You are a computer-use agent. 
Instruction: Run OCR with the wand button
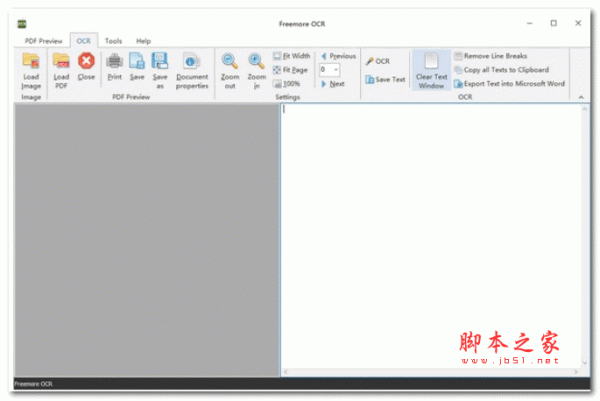point(378,61)
